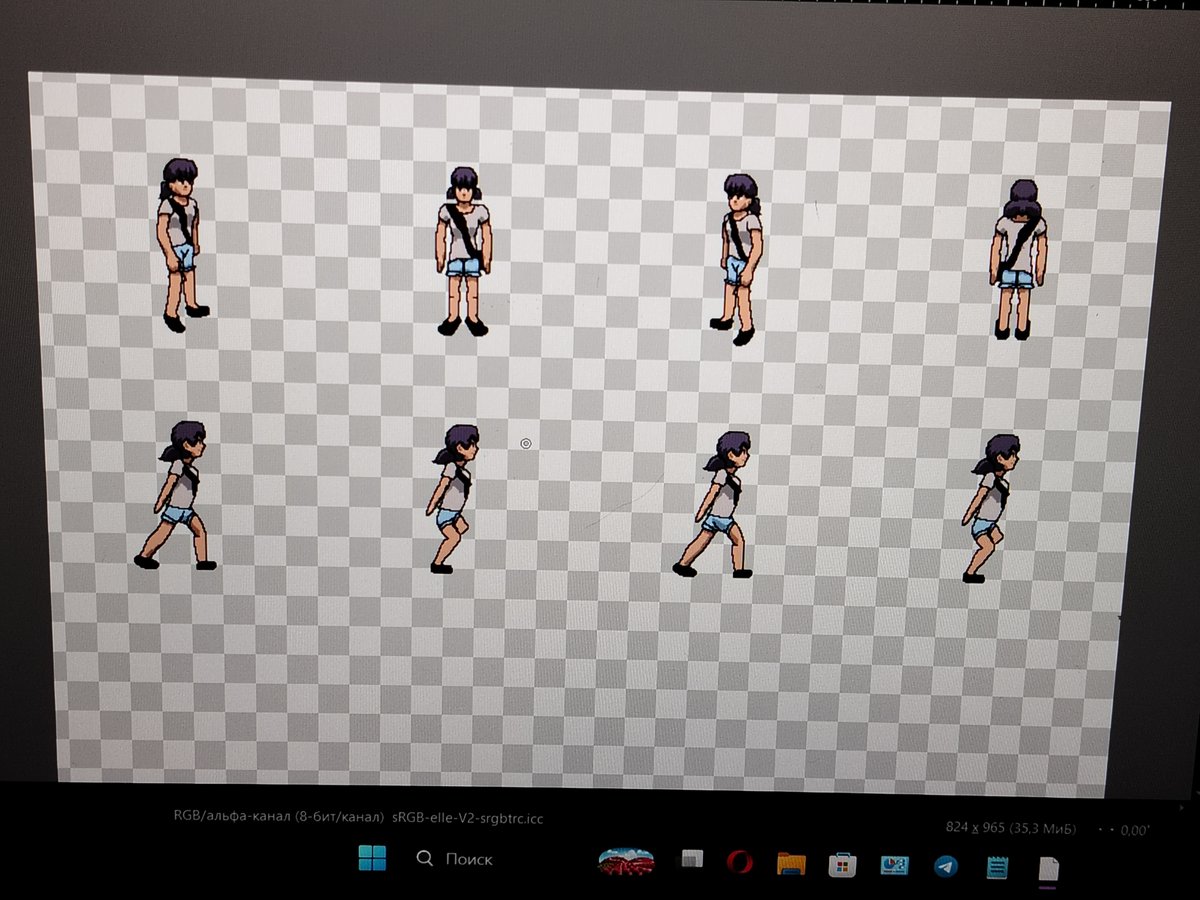Image resolution: width=1200 pixels, height=900 pixels.
Task: Open File Explorer from the taskbar
Action: pos(791,863)
